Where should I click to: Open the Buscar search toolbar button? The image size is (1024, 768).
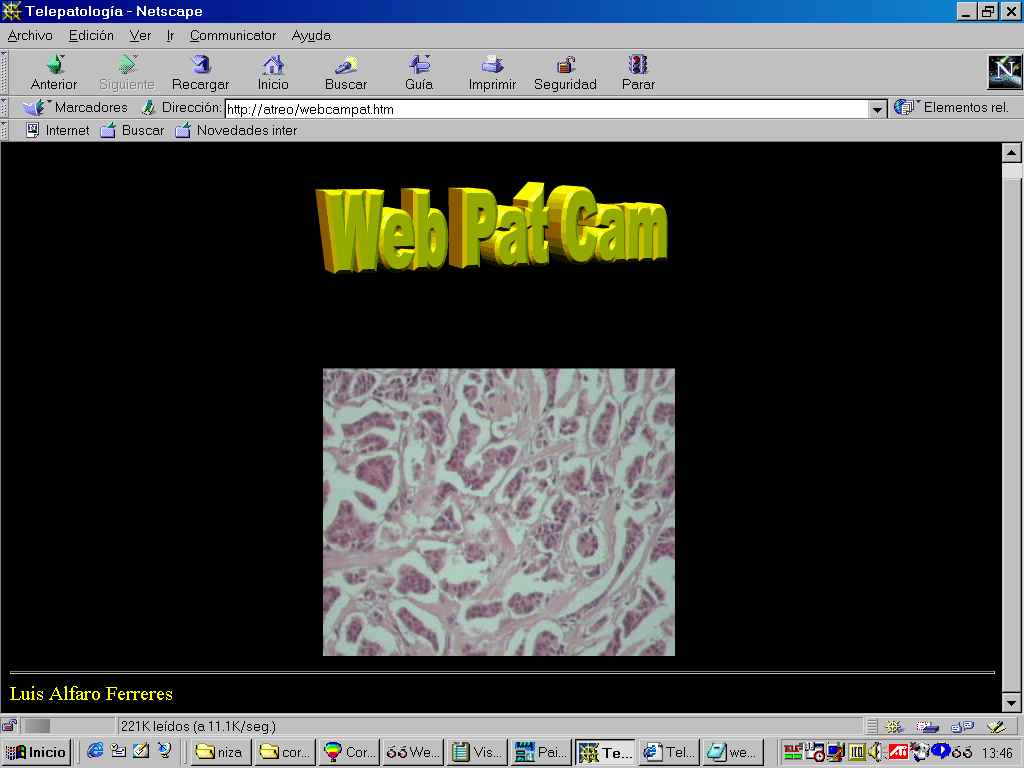346,66
